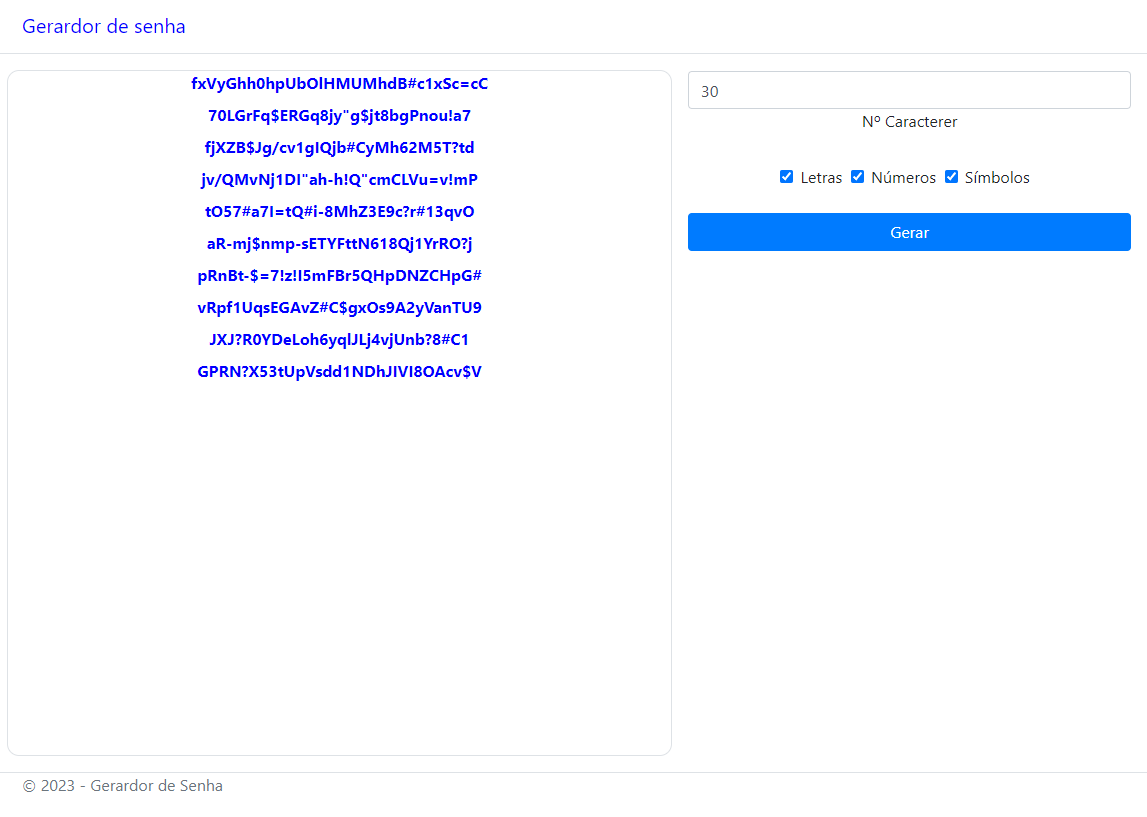Select the password starting with tO57#a7I
Viewport: 1147px width, 817px height.
click(x=339, y=212)
